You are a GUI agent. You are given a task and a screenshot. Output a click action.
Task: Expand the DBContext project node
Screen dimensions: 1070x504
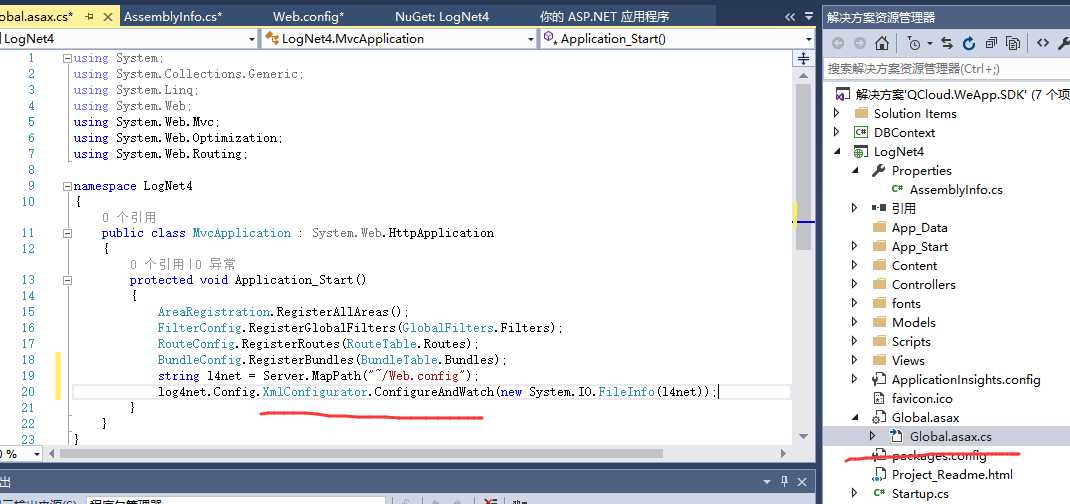837,132
